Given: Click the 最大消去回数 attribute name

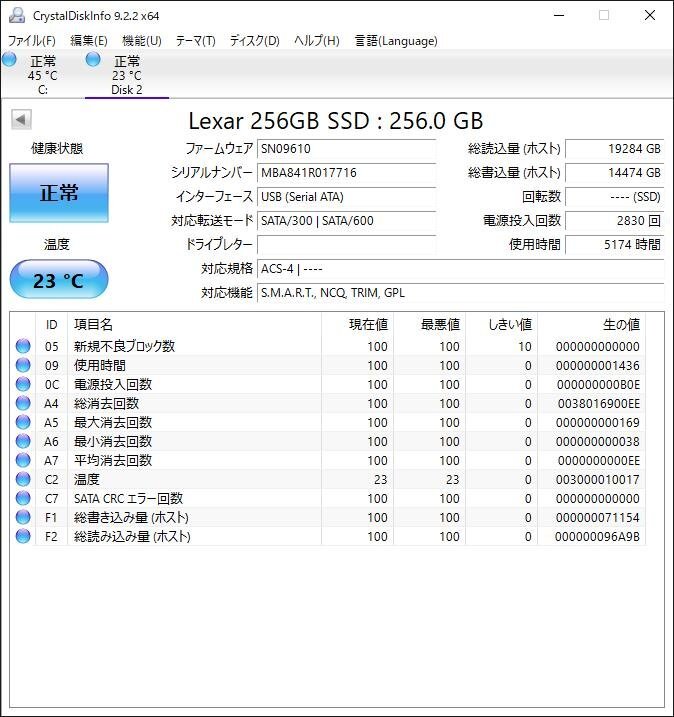Looking at the screenshot, I should [113, 422].
